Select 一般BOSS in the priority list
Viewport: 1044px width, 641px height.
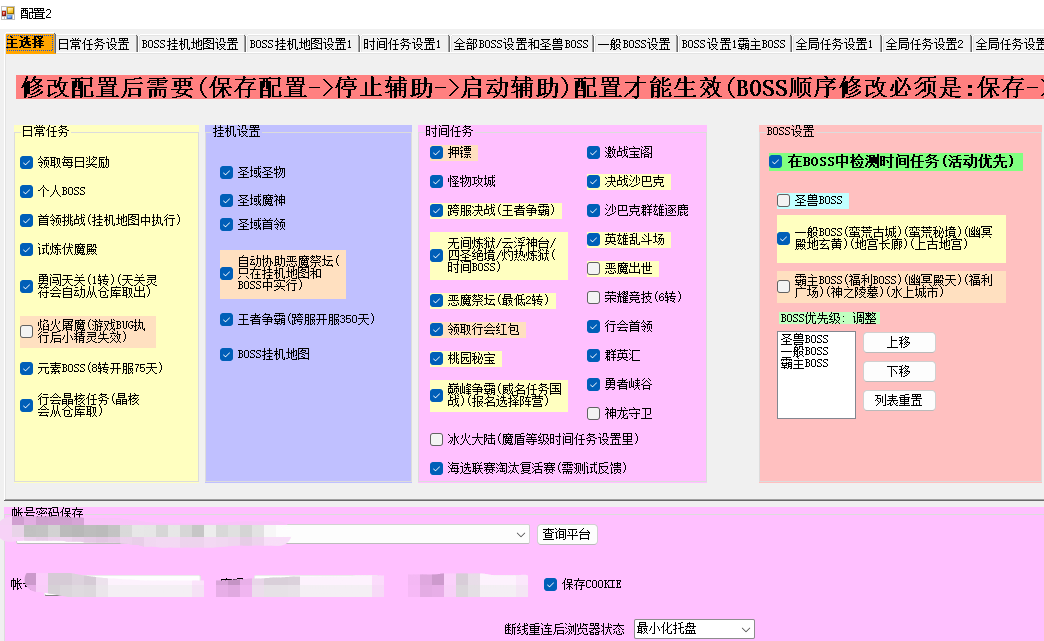tap(805, 351)
